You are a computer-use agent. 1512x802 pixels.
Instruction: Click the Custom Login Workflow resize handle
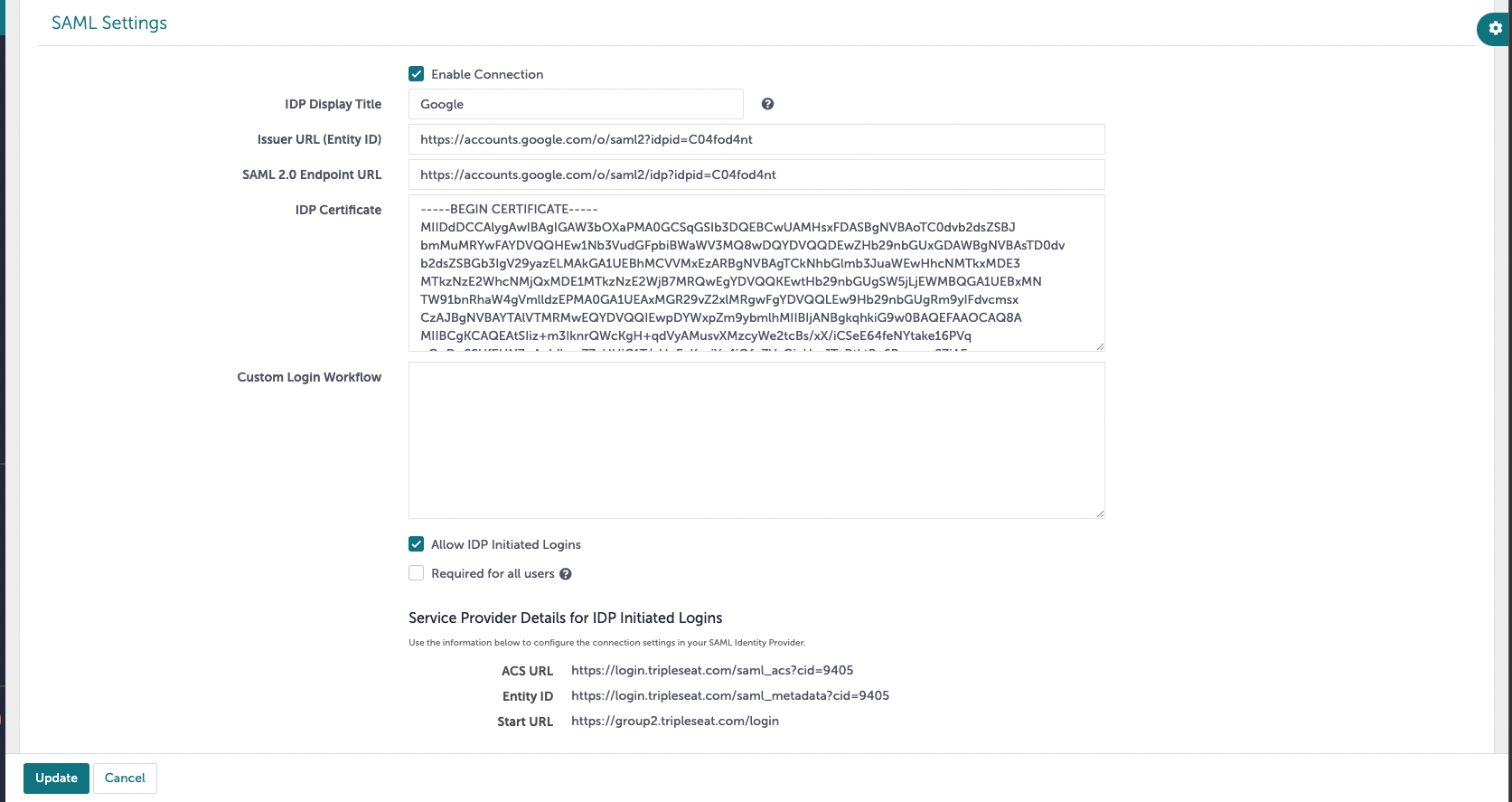(x=1100, y=514)
